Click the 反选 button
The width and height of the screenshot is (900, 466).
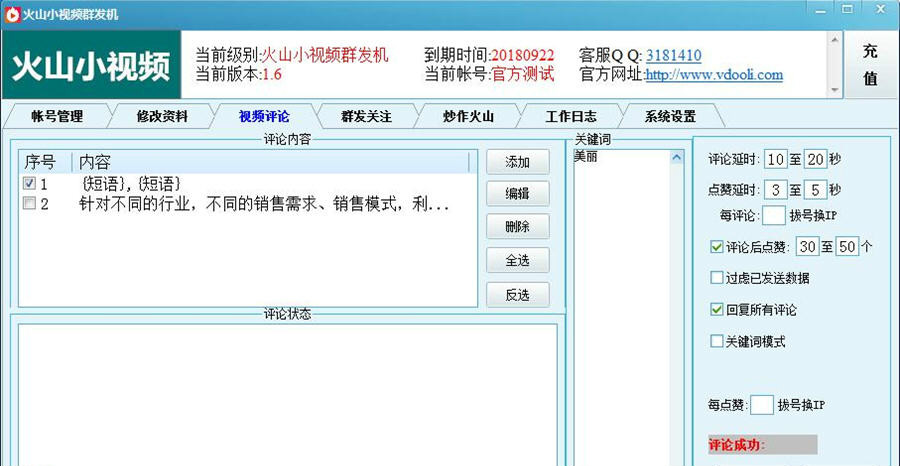[x=517, y=295]
